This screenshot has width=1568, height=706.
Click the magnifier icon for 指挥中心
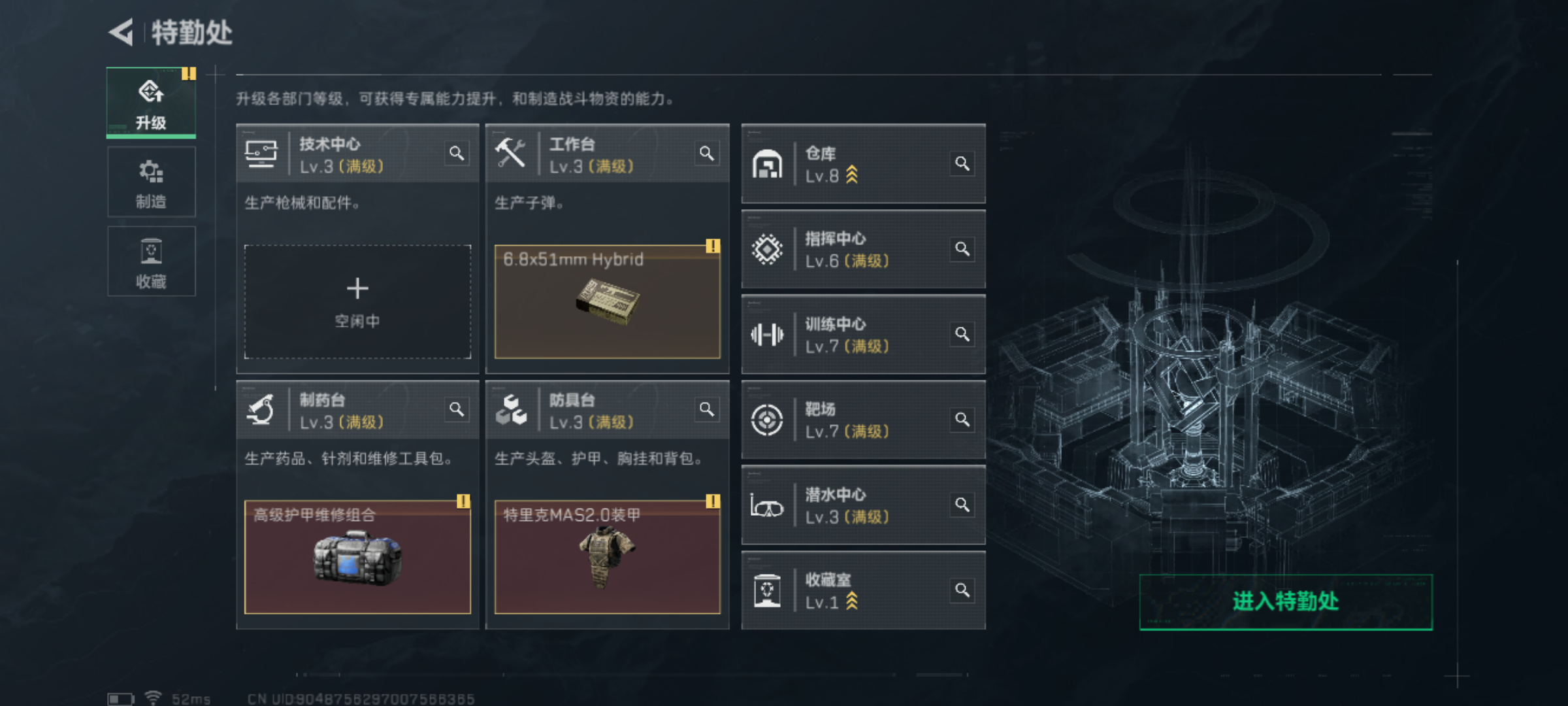[x=962, y=249]
